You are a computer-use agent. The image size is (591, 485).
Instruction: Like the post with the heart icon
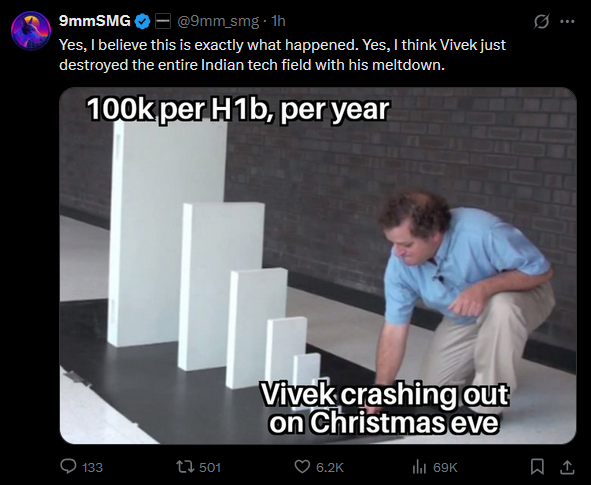coord(302,467)
